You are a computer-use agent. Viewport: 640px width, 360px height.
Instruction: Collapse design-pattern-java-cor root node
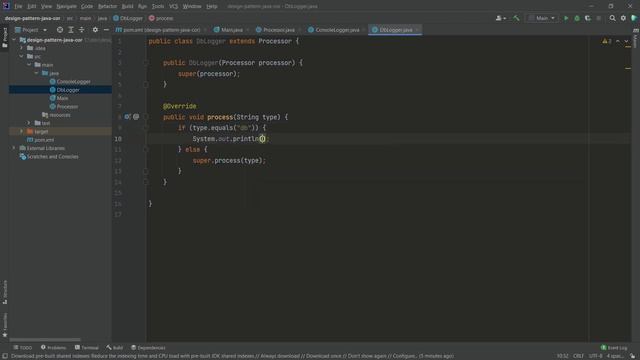14,40
